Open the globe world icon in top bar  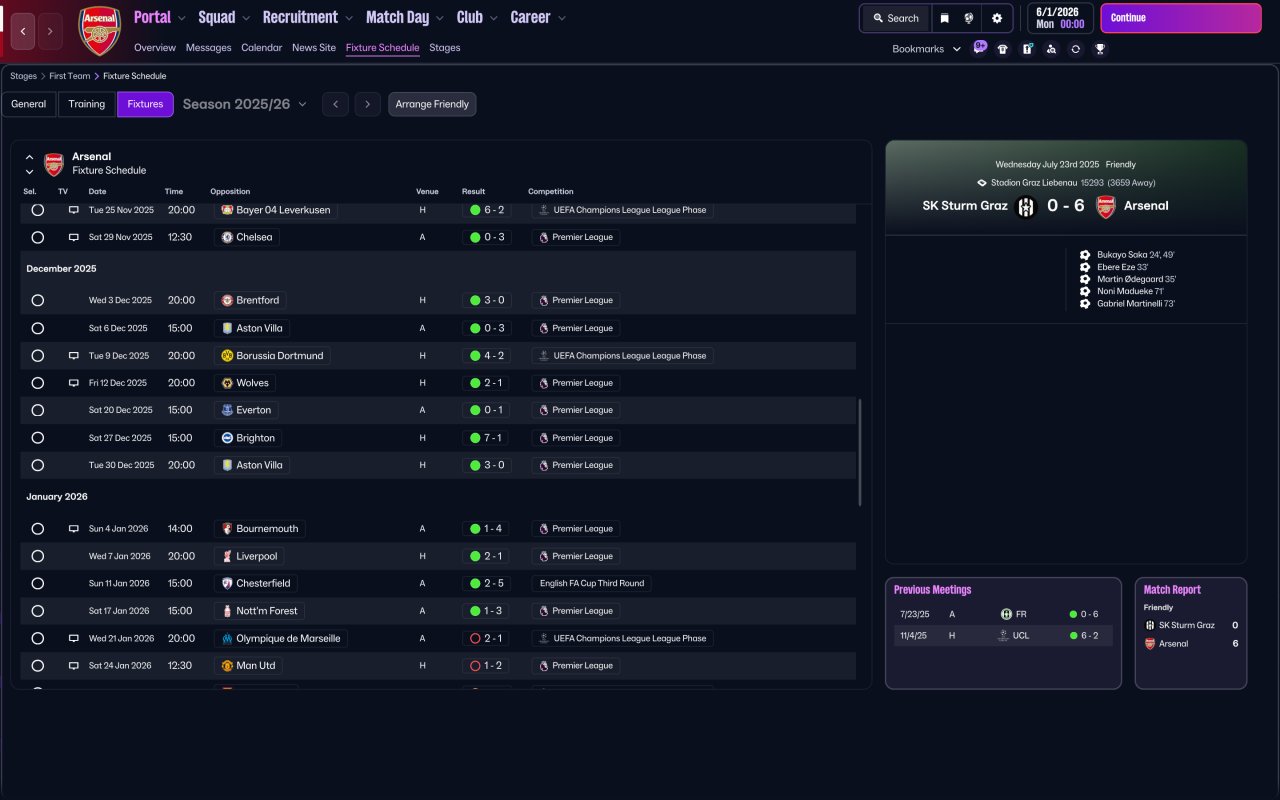(x=969, y=18)
